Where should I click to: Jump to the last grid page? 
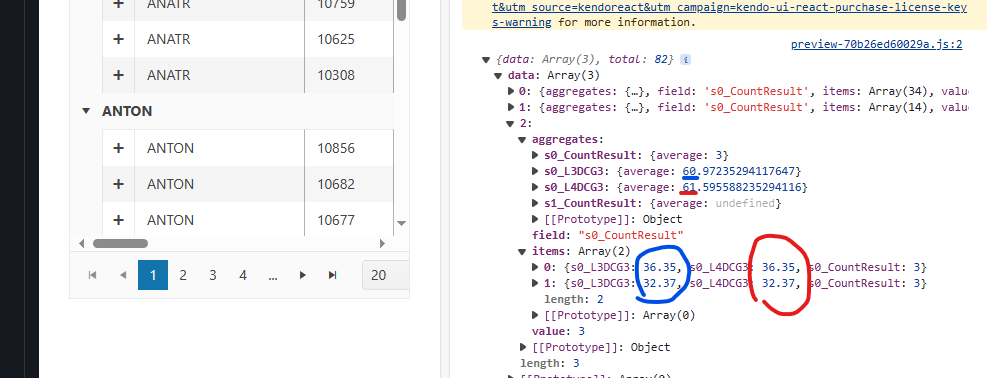pyautogui.click(x=333, y=275)
